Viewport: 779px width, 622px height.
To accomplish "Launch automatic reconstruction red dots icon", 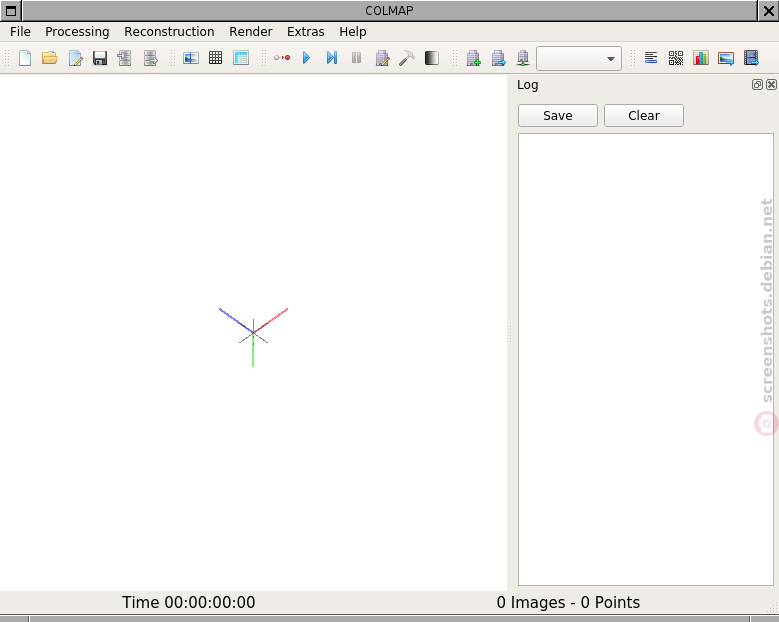I will point(282,58).
